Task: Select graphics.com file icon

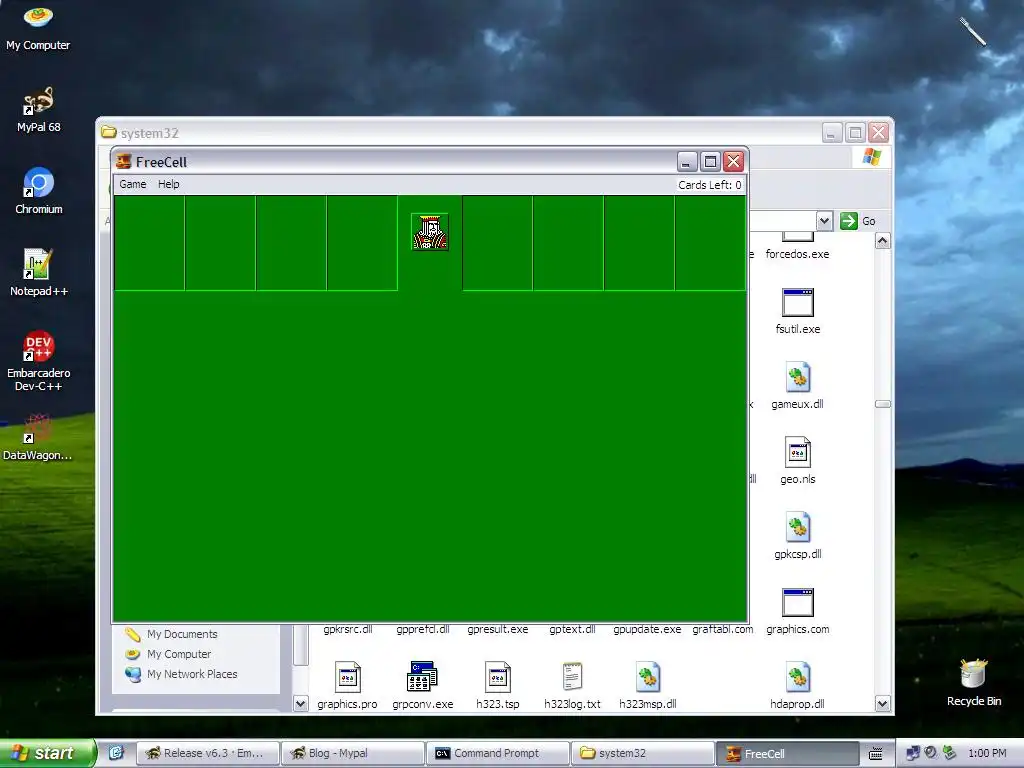Action: tap(797, 602)
